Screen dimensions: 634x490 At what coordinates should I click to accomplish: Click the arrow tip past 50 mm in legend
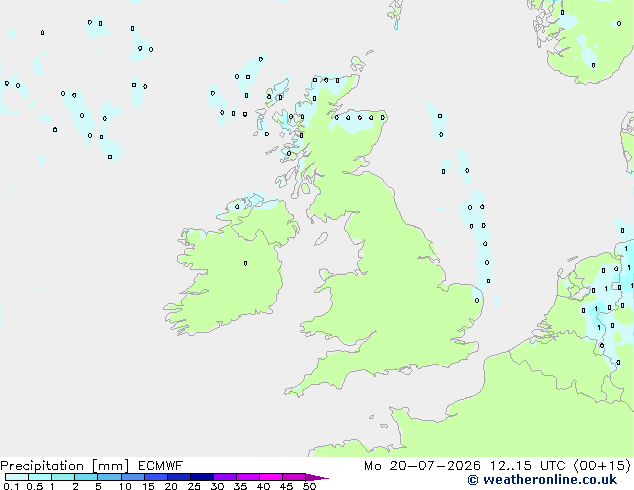click(x=319, y=477)
